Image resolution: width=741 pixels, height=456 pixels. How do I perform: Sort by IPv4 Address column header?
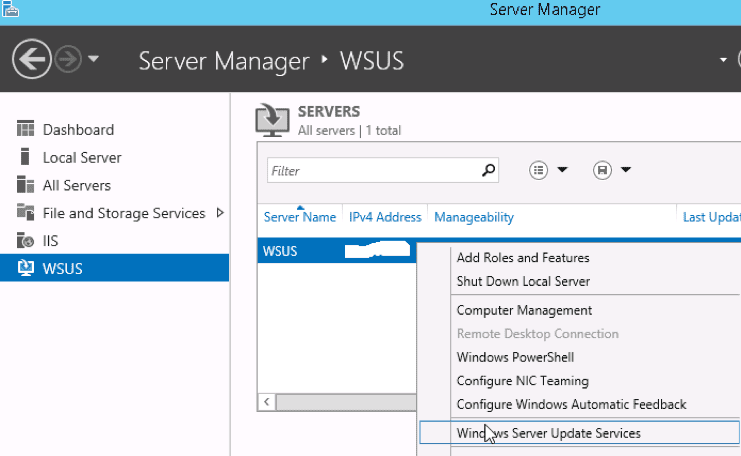[385, 217]
